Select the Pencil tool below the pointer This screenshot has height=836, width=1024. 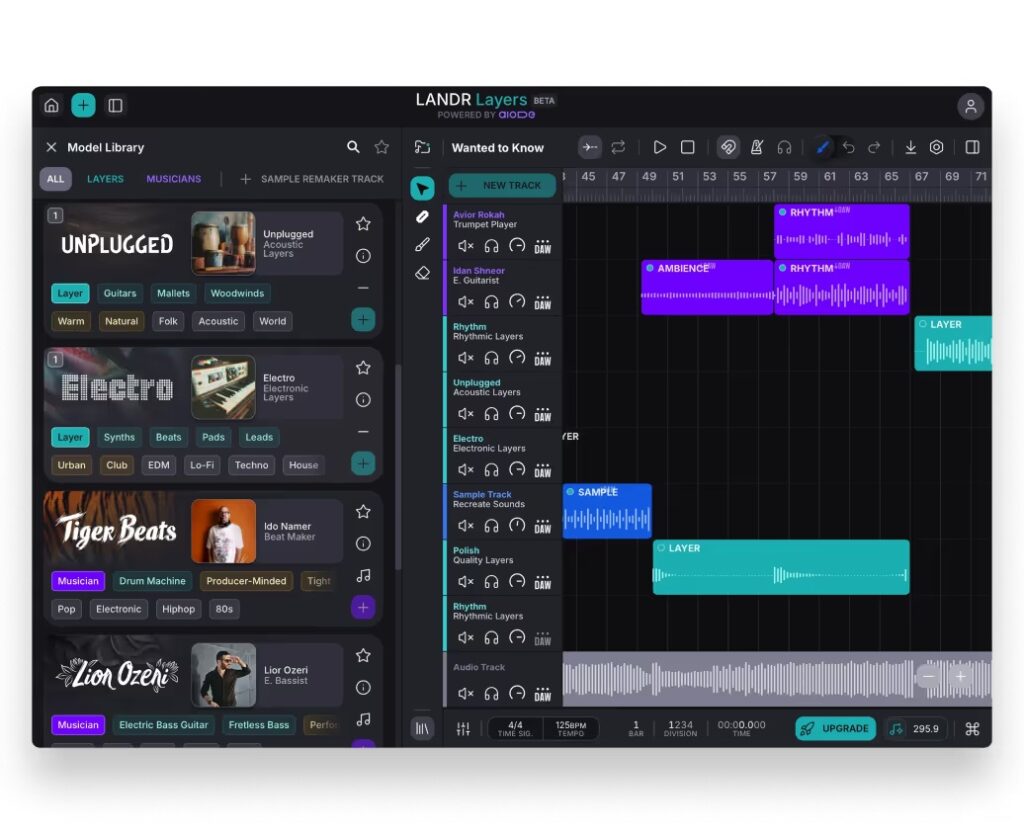[422, 216]
